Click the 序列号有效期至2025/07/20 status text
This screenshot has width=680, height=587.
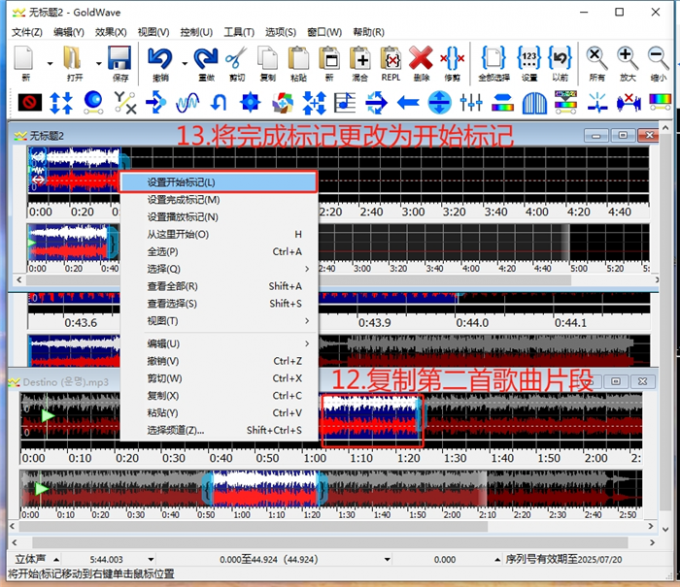point(563,560)
